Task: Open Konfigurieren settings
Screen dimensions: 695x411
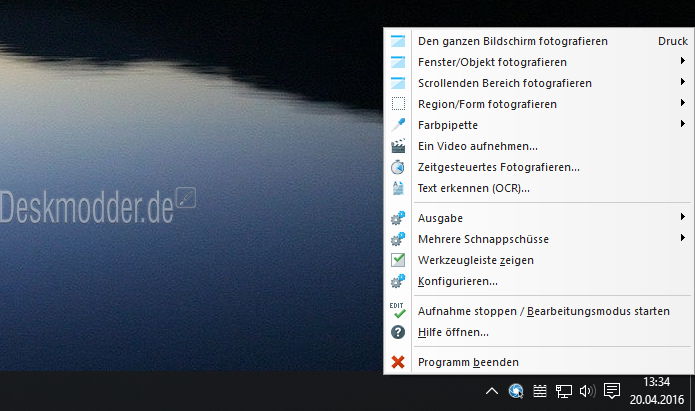Action: tap(538, 281)
